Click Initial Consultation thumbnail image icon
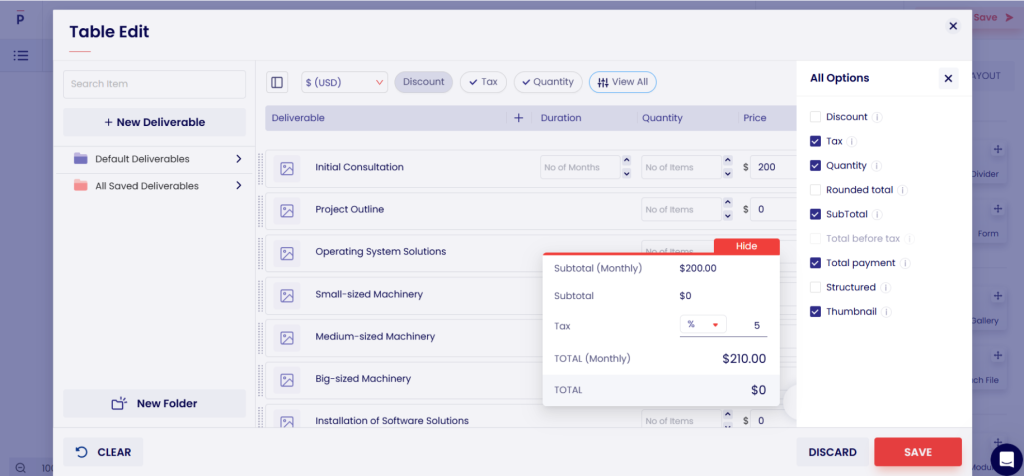 coord(287,168)
